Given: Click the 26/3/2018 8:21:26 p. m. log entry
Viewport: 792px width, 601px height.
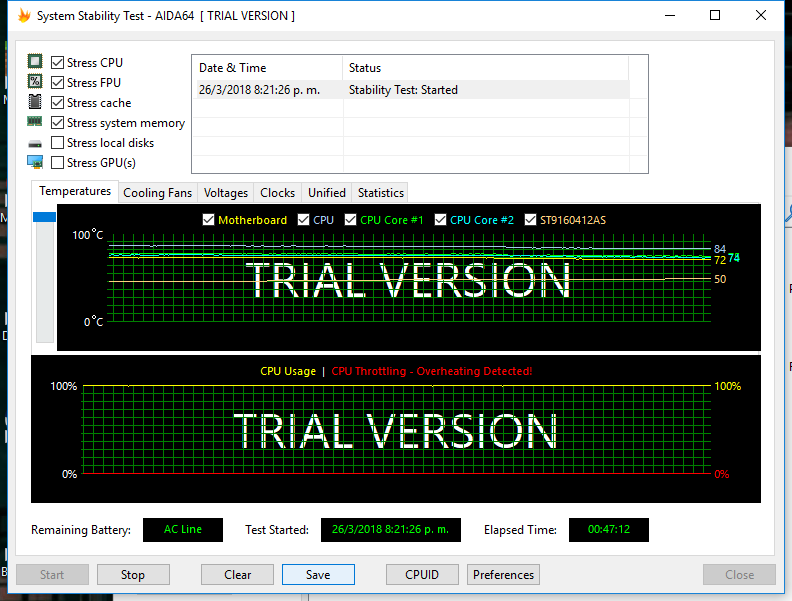Looking at the screenshot, I should [x=259, y=90].
